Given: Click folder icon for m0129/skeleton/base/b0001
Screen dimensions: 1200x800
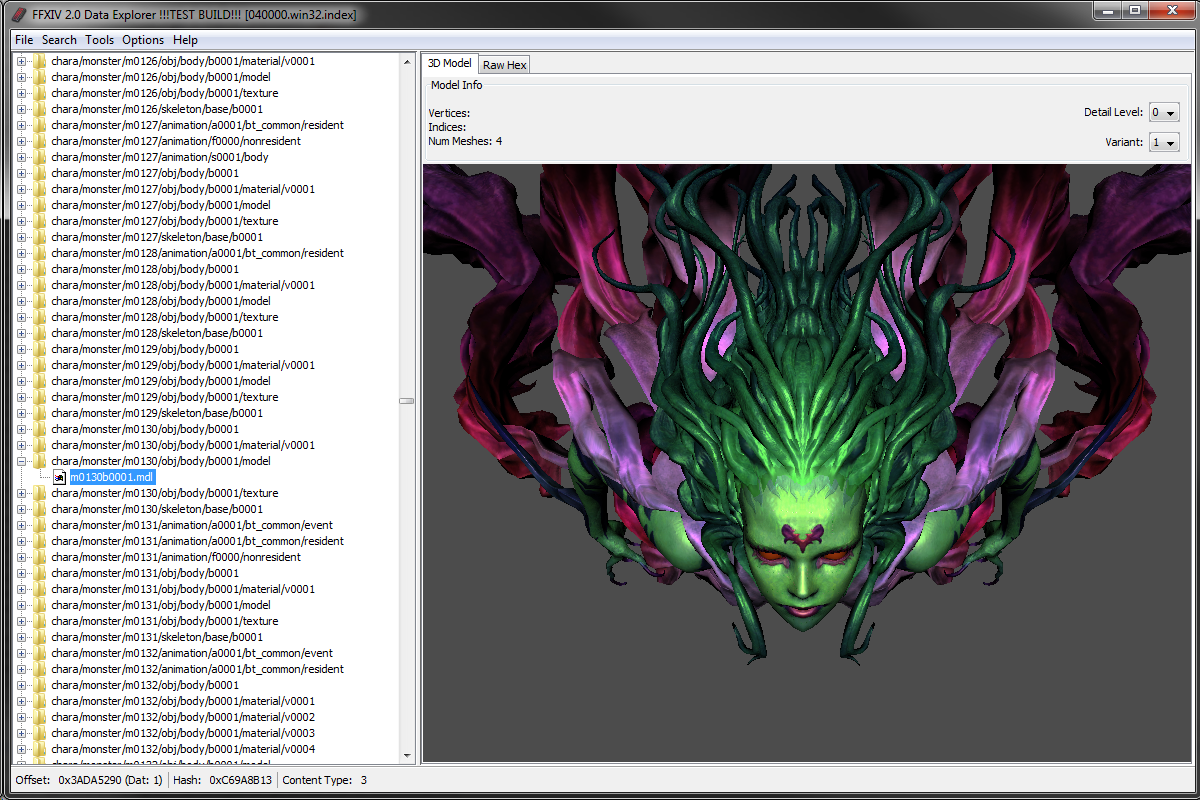Looking at the screenshot, I should tap(40, 413).
